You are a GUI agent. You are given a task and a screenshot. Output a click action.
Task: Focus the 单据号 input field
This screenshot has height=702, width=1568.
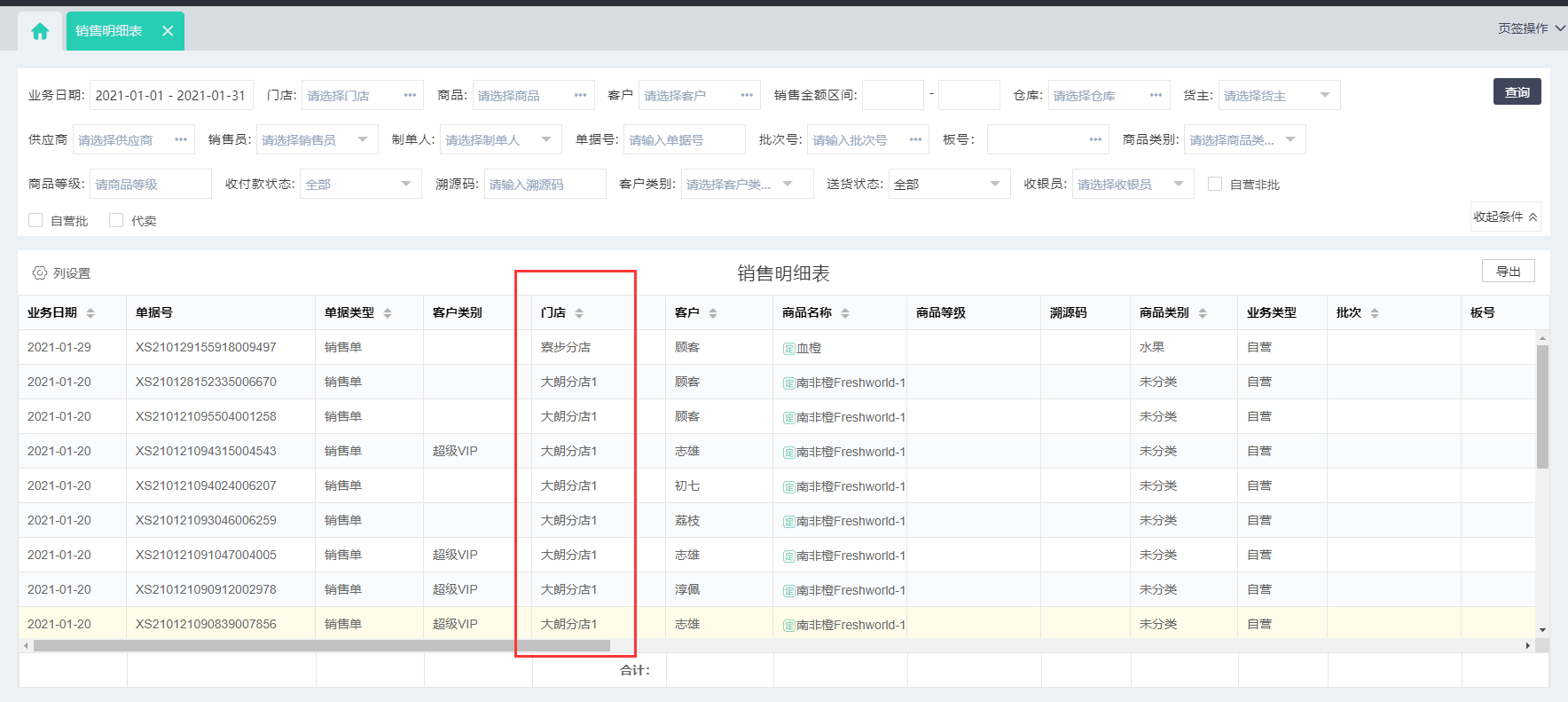click(684, 139)
